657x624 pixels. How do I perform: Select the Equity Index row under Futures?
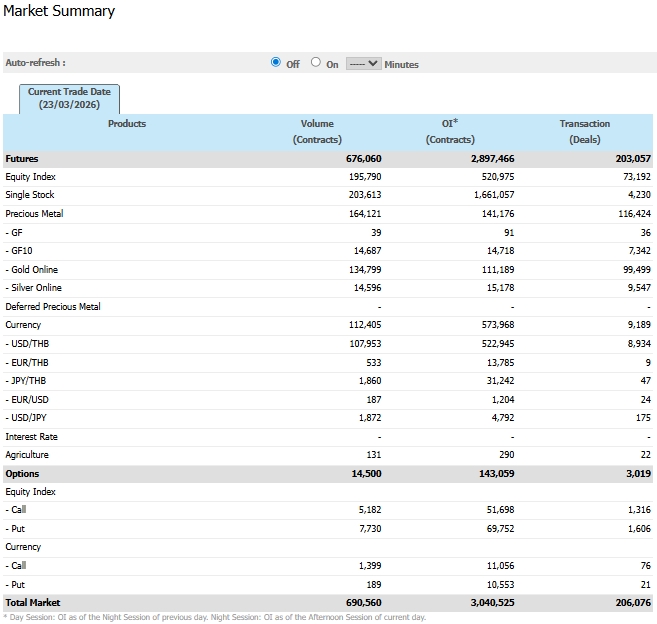30,177
